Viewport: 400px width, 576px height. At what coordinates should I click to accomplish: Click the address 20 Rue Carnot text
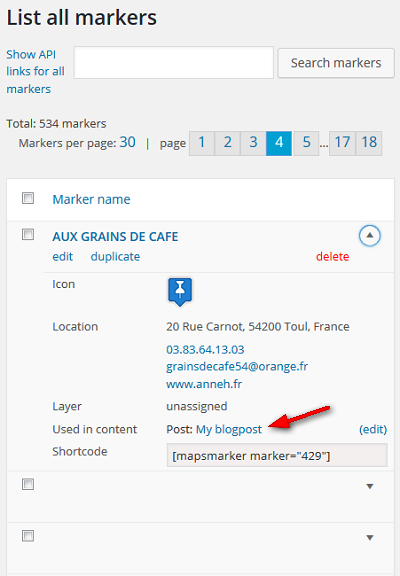pos(258,327)
